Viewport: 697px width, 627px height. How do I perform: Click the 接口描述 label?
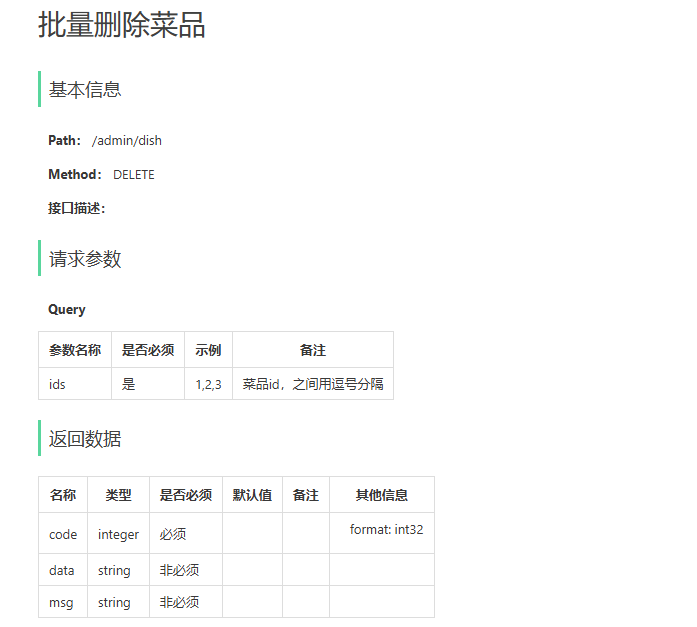pos(76,209)
